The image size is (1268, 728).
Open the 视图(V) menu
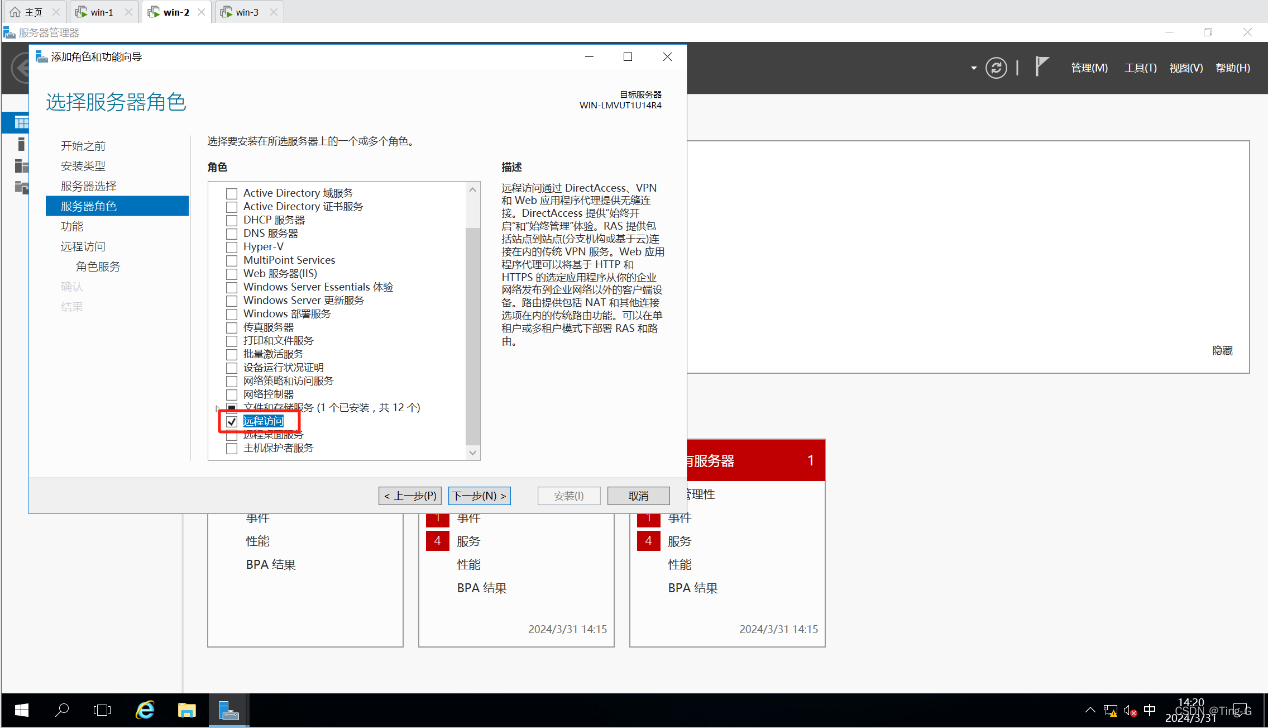pos(1186,68)
